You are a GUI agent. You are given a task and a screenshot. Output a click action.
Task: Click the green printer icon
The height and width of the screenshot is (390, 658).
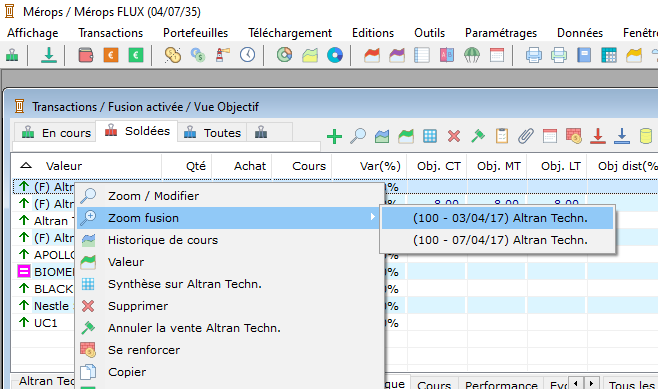pos(559,55)
